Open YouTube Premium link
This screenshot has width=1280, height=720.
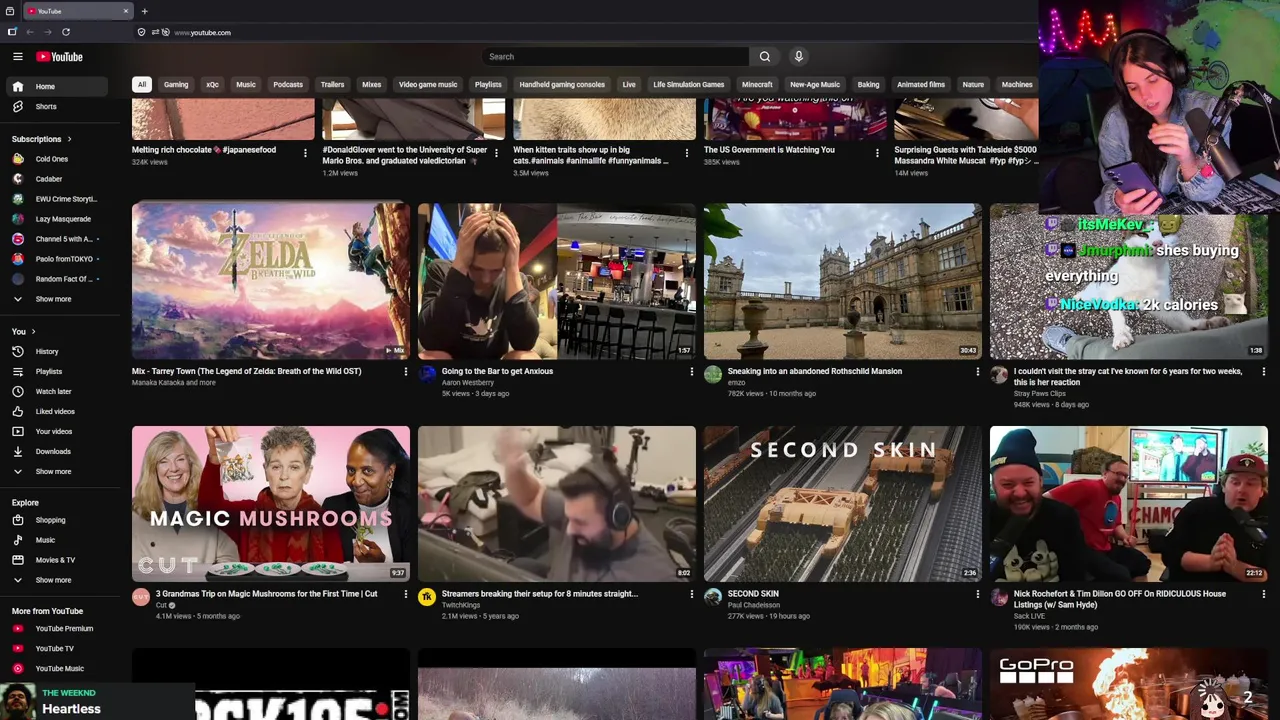pos(56,629)
